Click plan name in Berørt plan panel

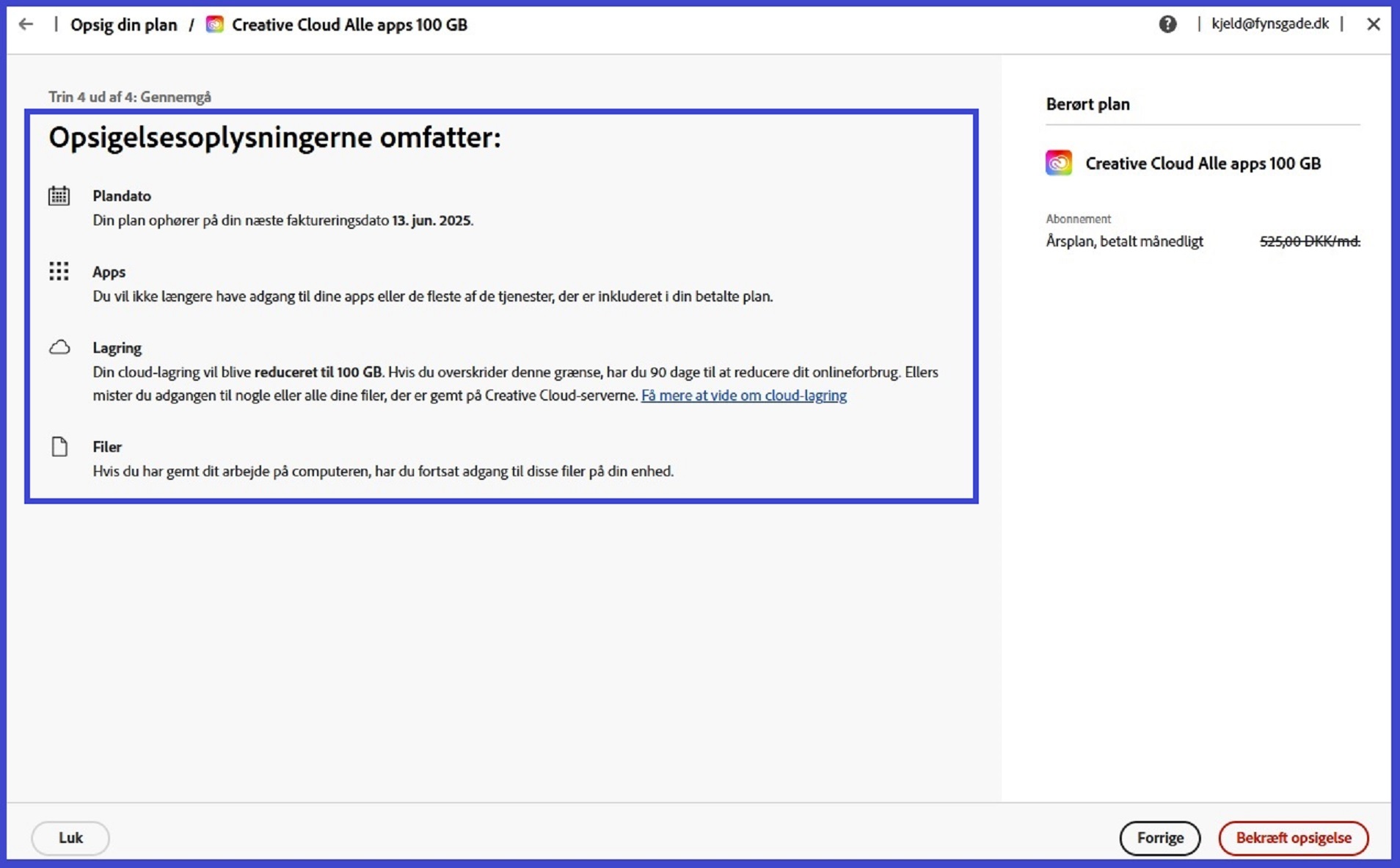coord(1203,164)
